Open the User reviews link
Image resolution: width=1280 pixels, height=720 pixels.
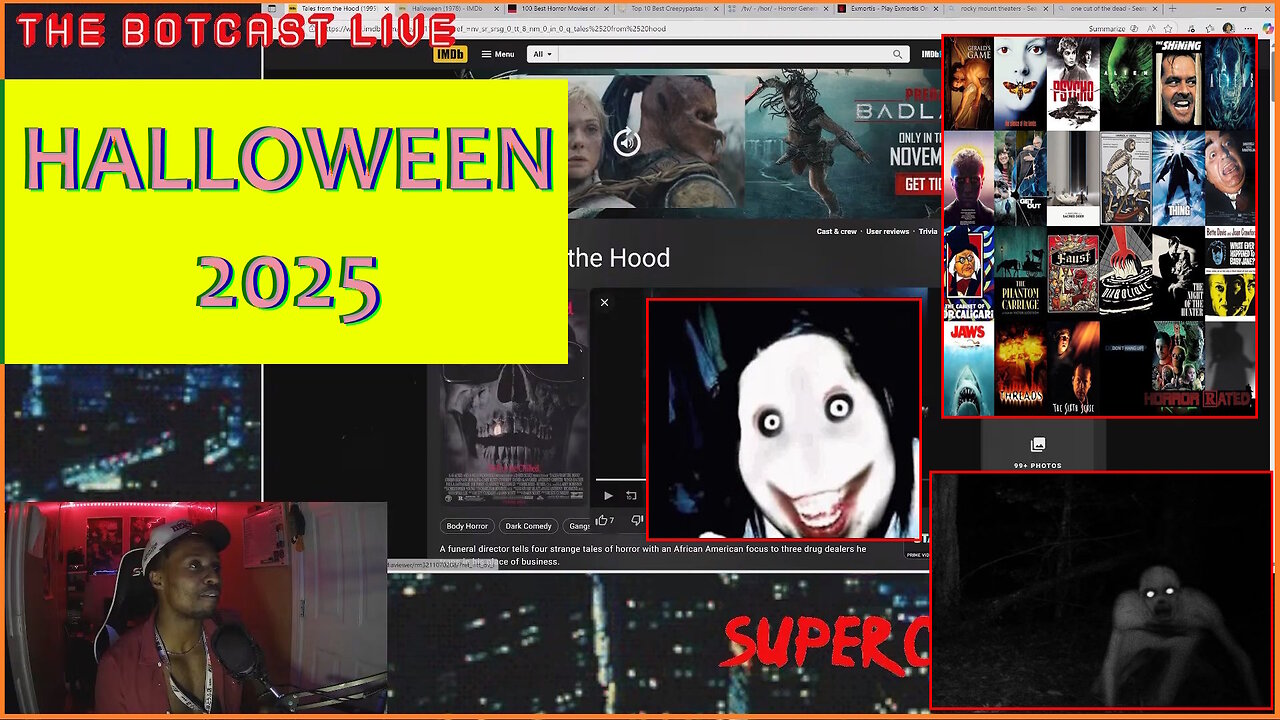[x=887, y=231]
